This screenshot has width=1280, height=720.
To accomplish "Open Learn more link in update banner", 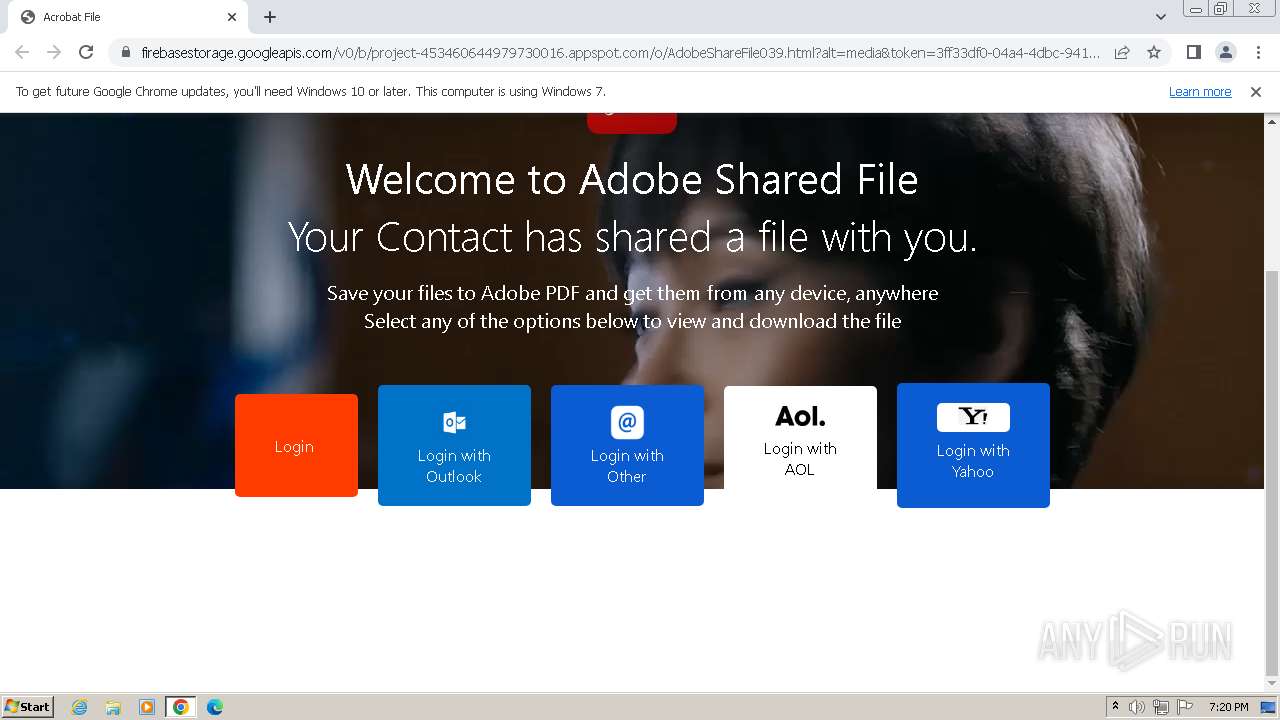I will click(1200, 92).
